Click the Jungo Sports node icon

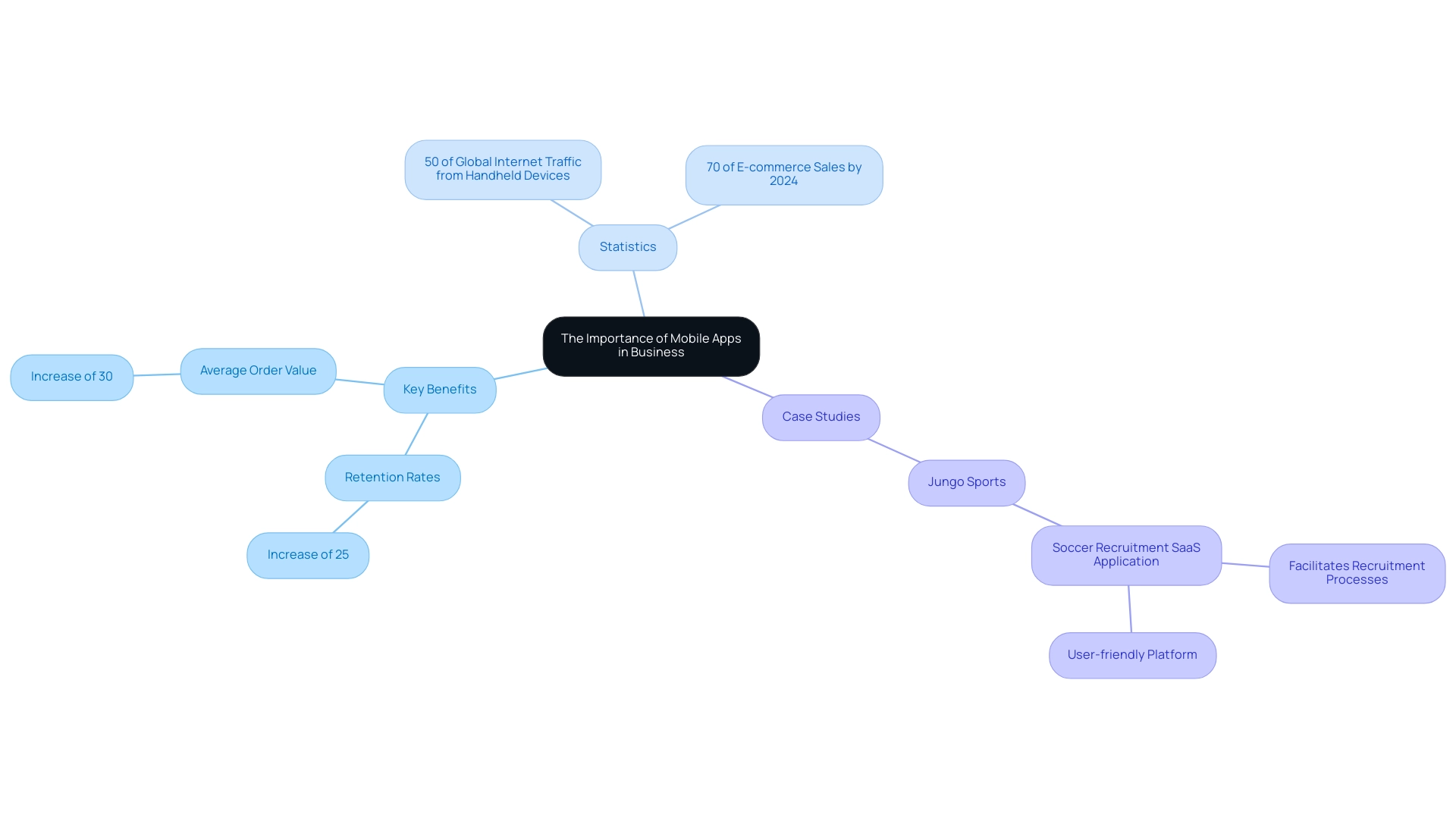[x=965, y=481]
